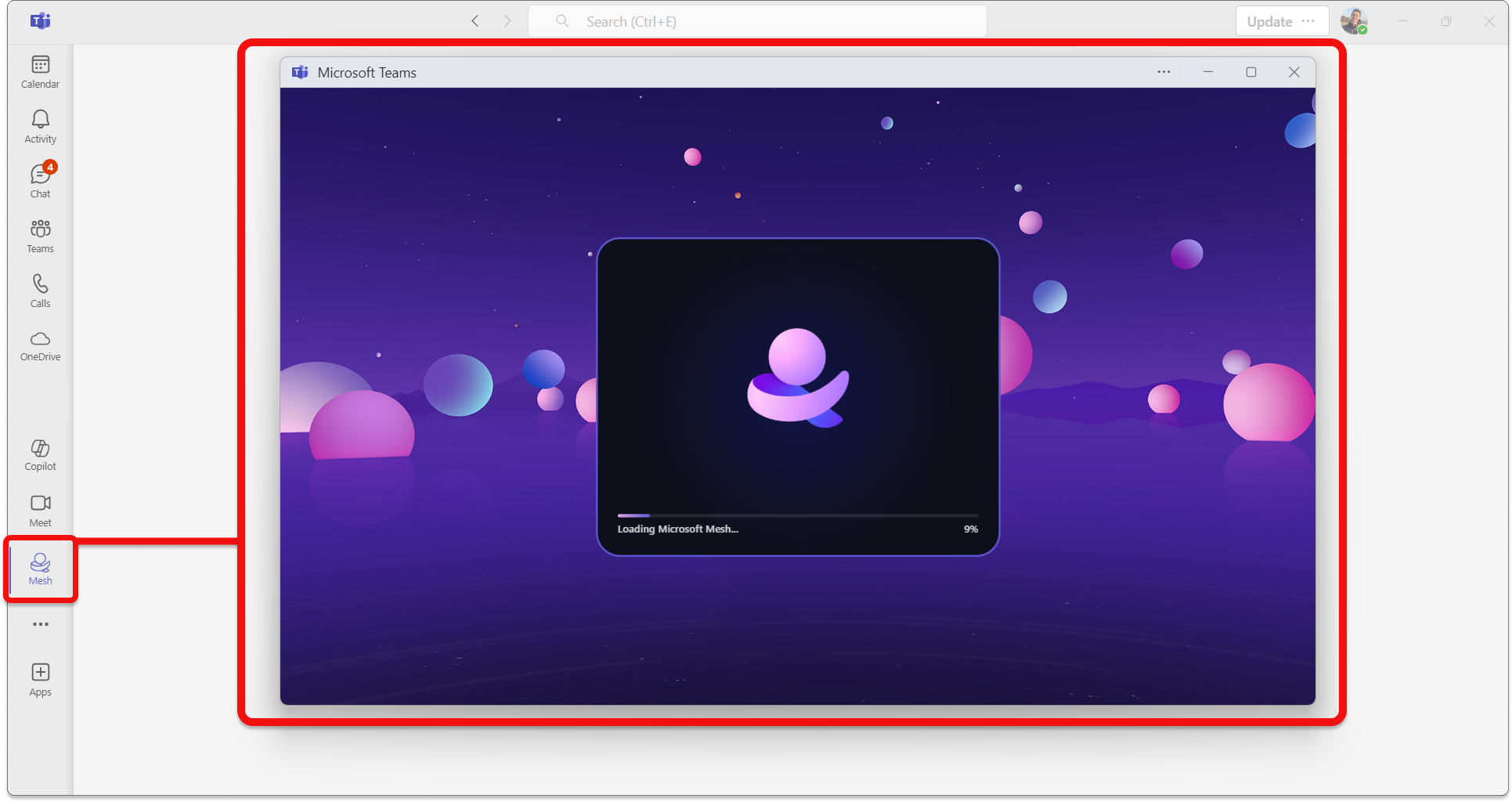The width and height of the screenshot is (1512, 802).
Task: Open your profile avatar menu
Action: point(1354,21)
